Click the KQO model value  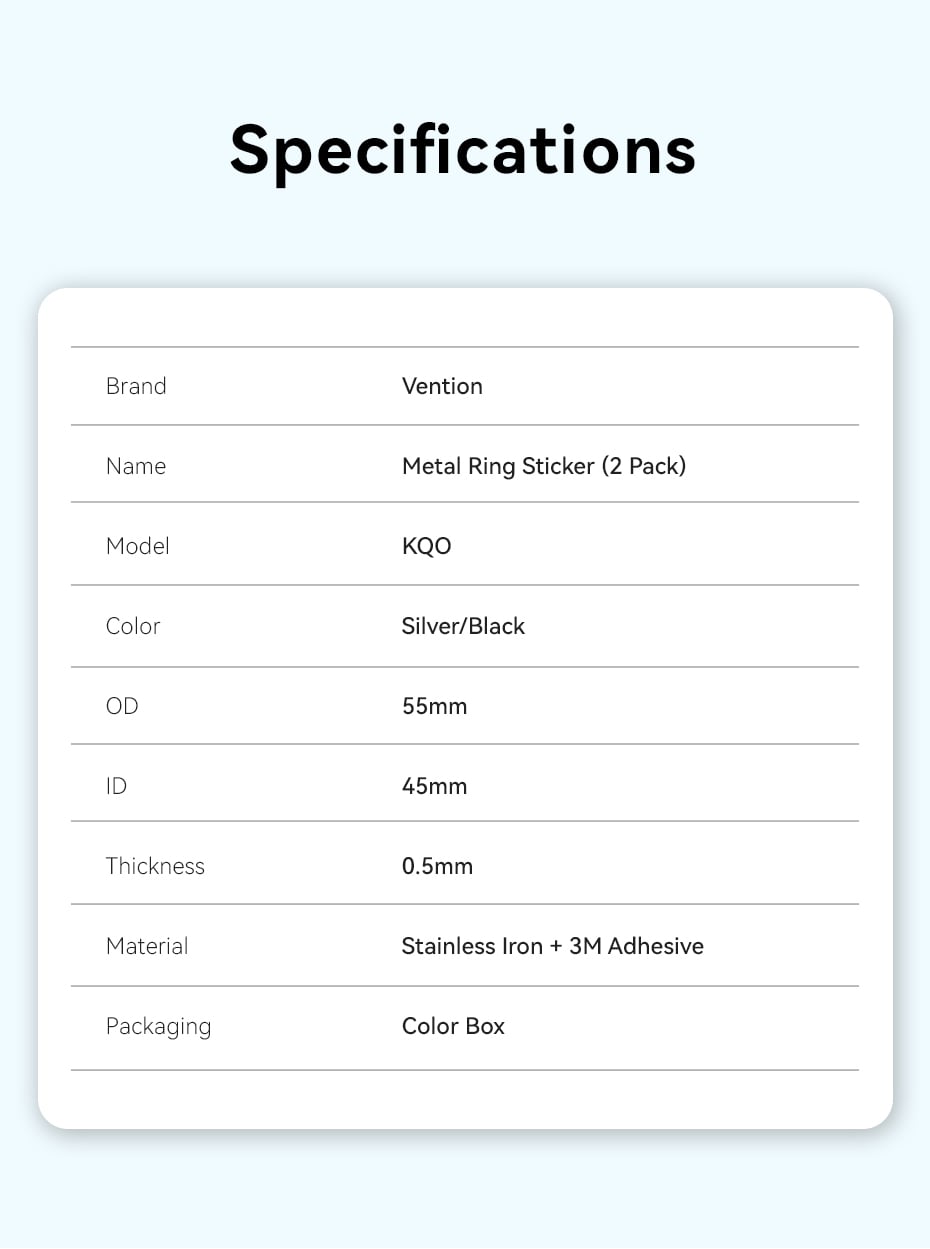[427, 546]
